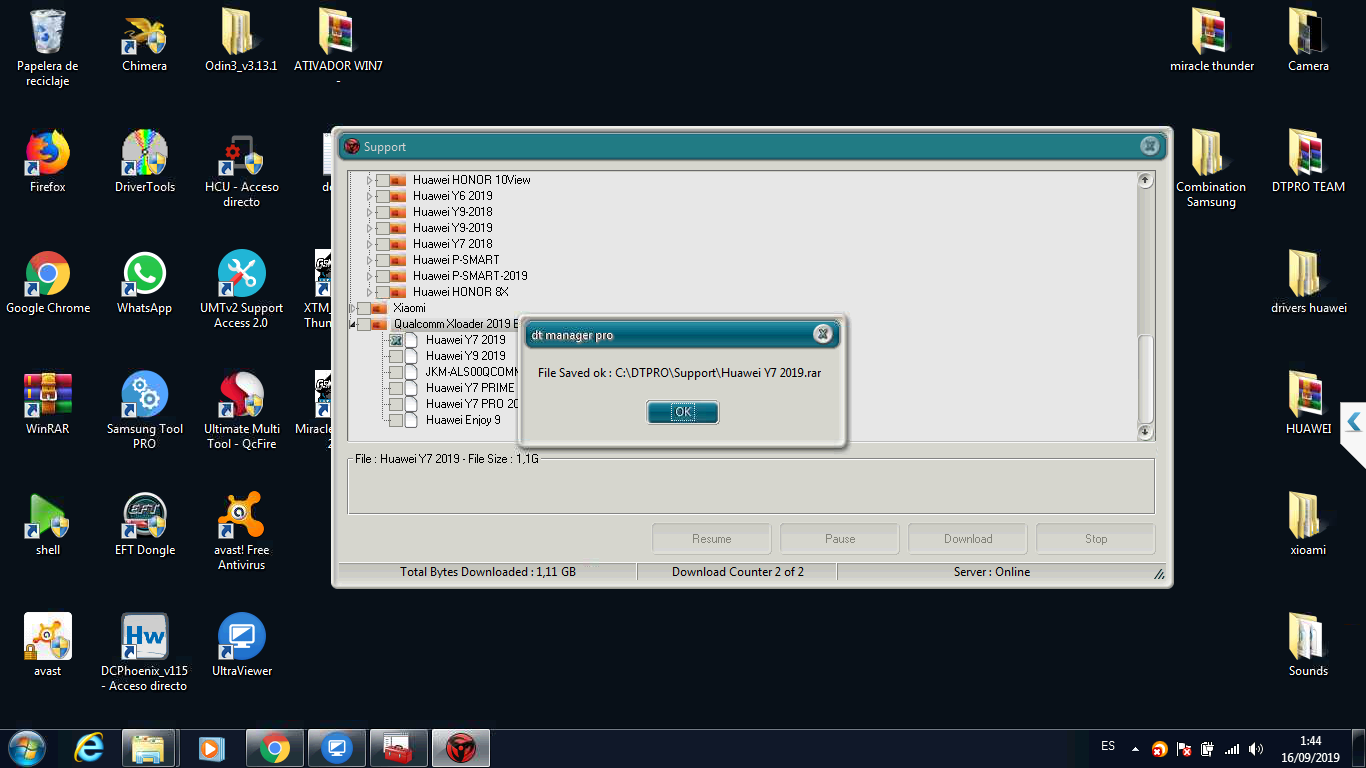Check the Huawei Enjoy 9 checkbox
The image size is (1366, 768).
click(x=396, y=420)
